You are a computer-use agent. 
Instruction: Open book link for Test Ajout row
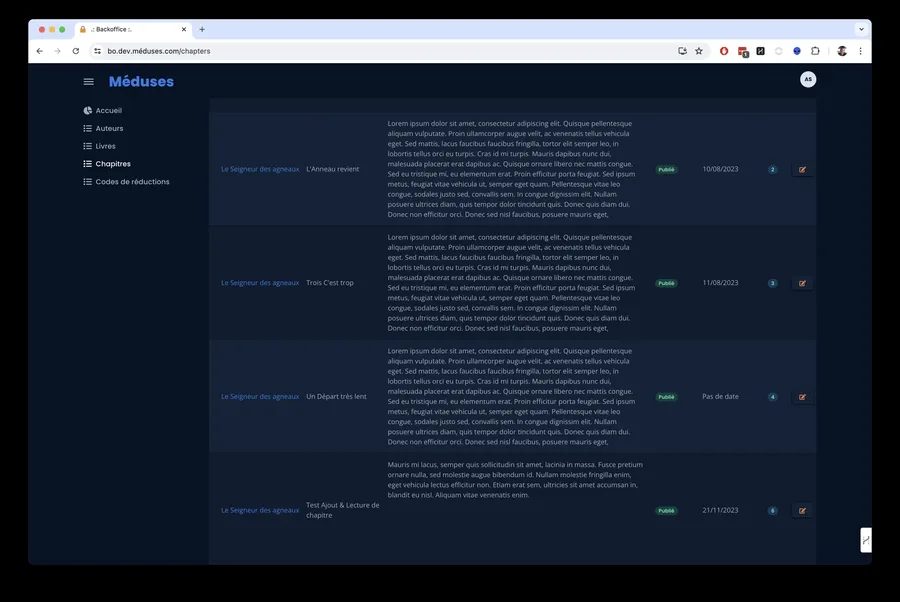coord(260,510)
